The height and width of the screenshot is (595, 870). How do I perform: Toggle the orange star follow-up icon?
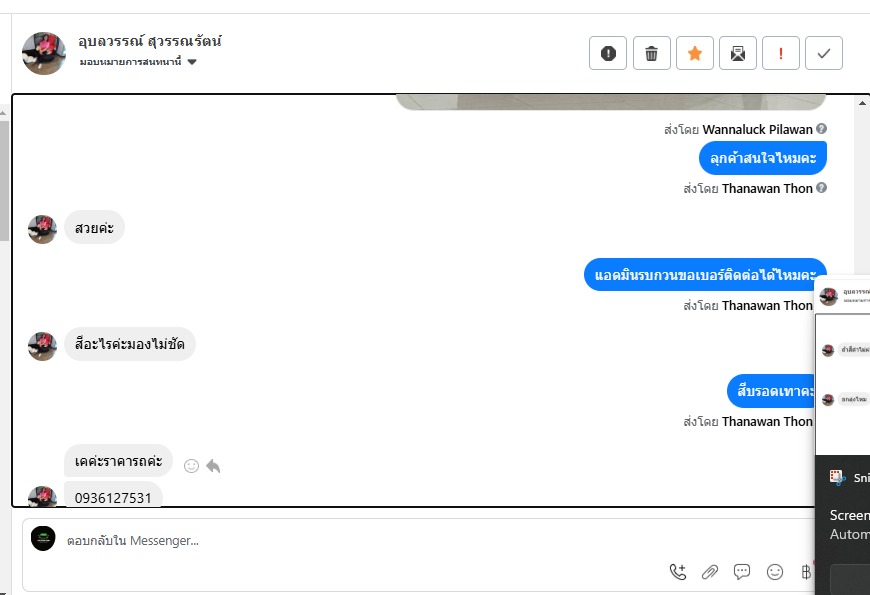tap(695, 53)
